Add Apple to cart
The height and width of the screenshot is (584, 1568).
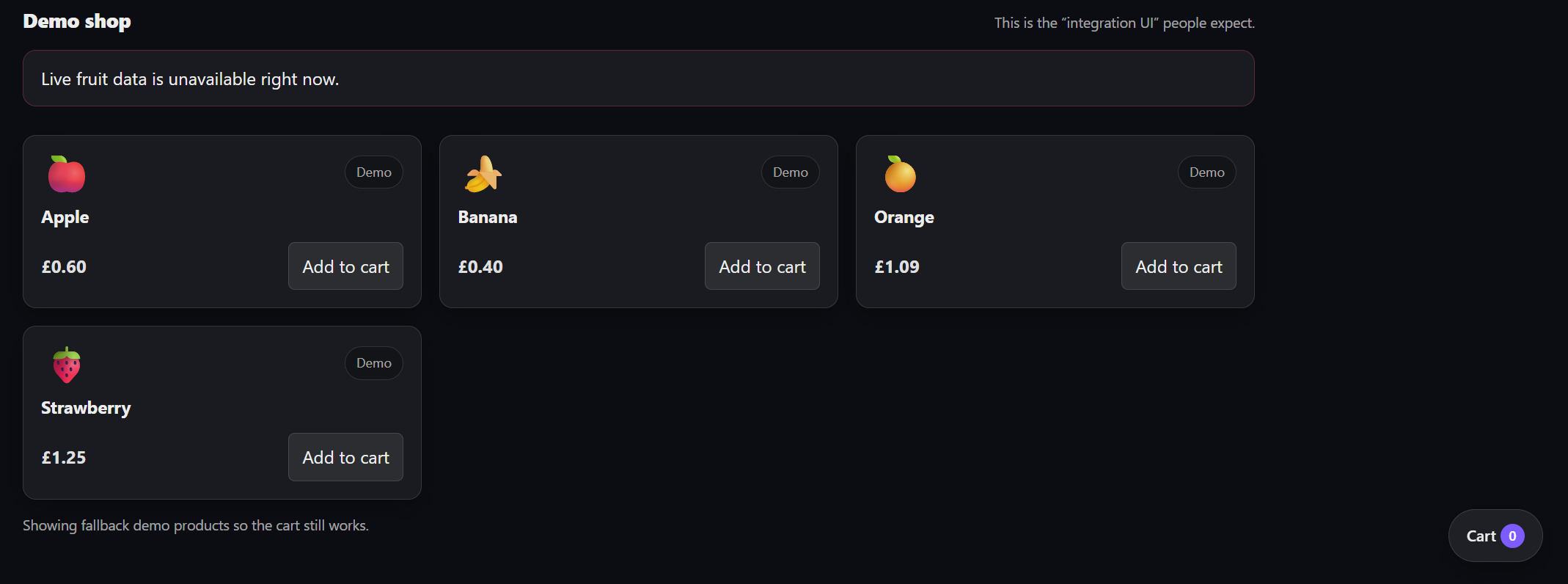pos(345,266)
